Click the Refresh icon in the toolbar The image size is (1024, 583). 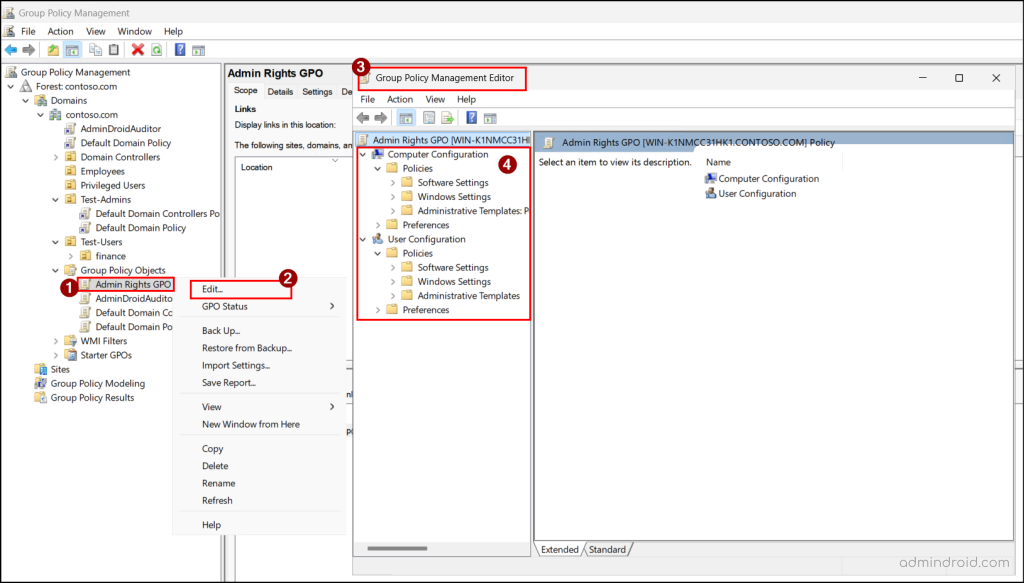coord(157,49)
